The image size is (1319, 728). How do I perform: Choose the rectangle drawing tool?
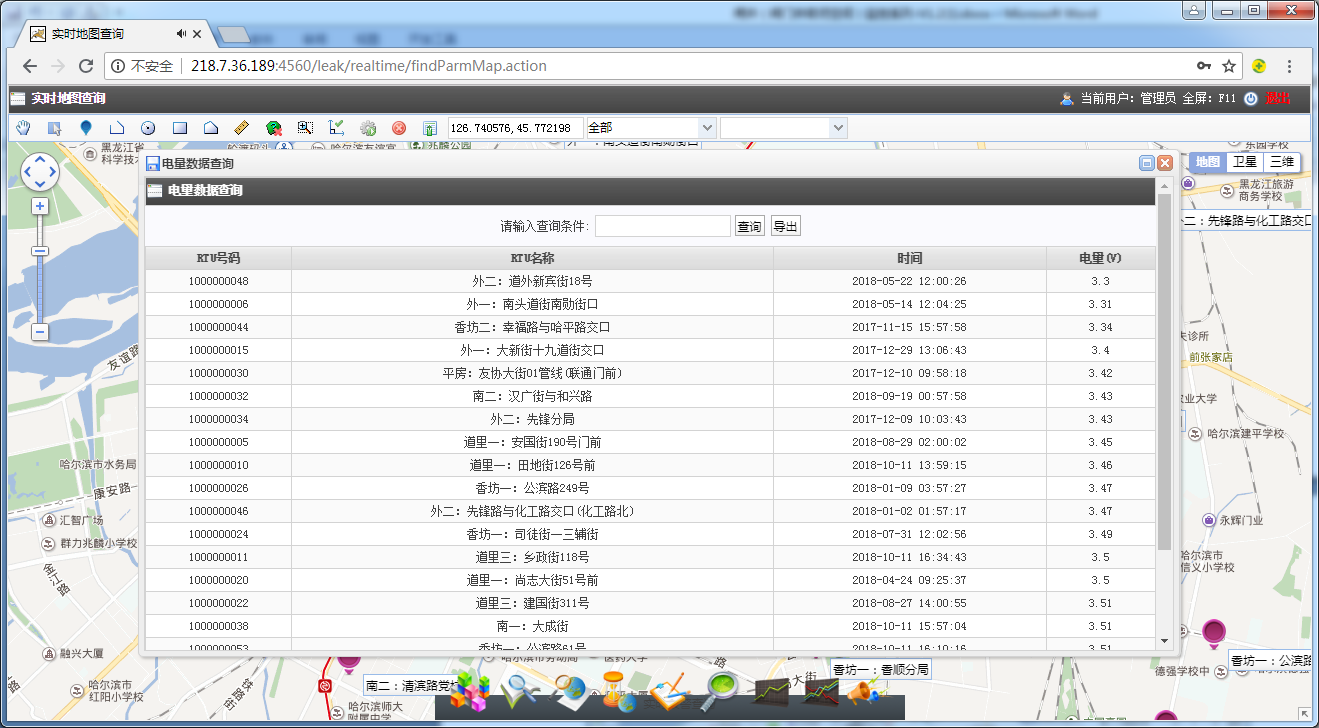(180, 128)
